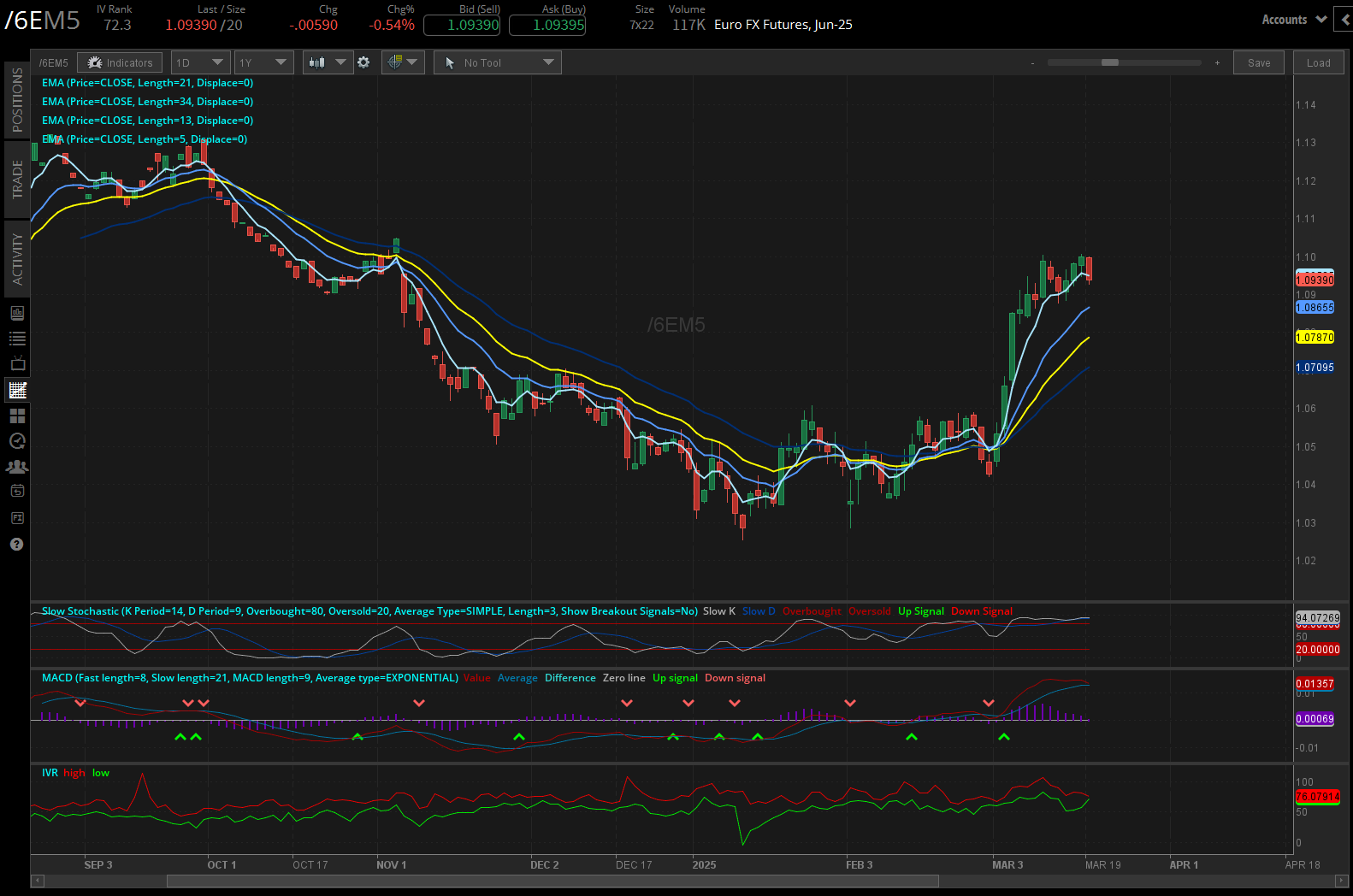Open the Accounts dropdown
Viewport: 1353px width, 896px height.
tap(1294, 19)
